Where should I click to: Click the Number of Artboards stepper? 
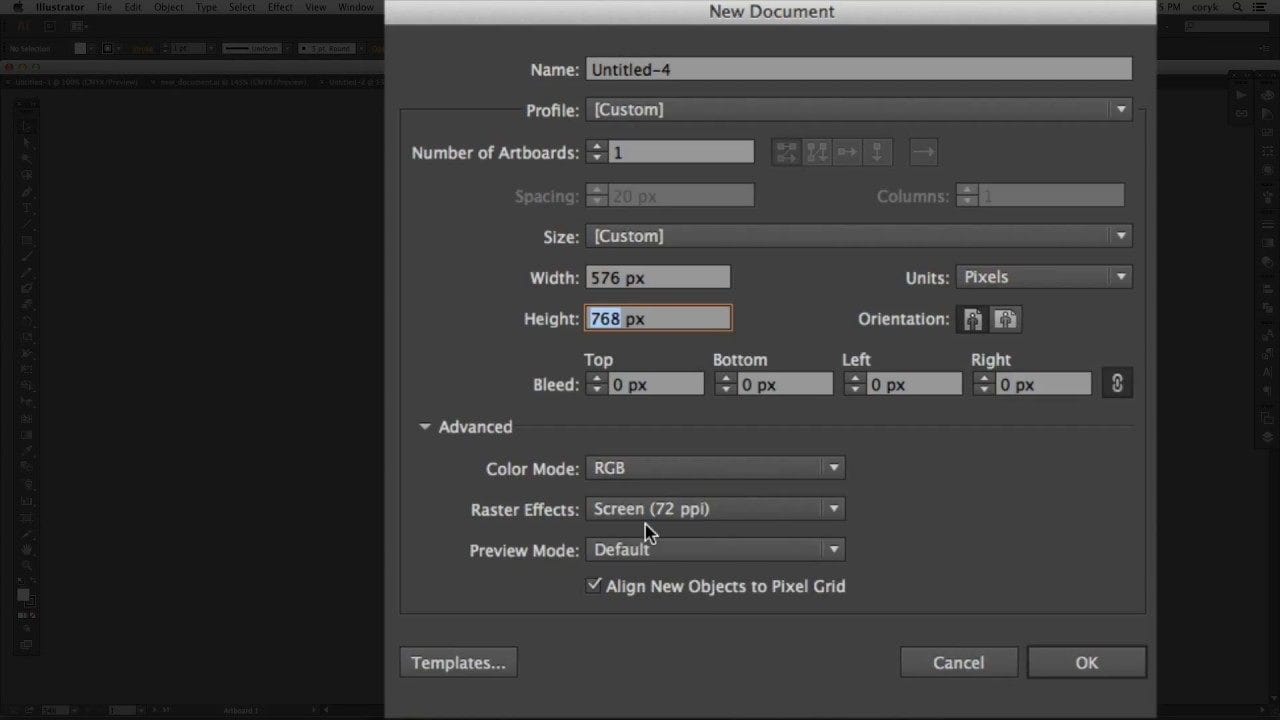597,152
